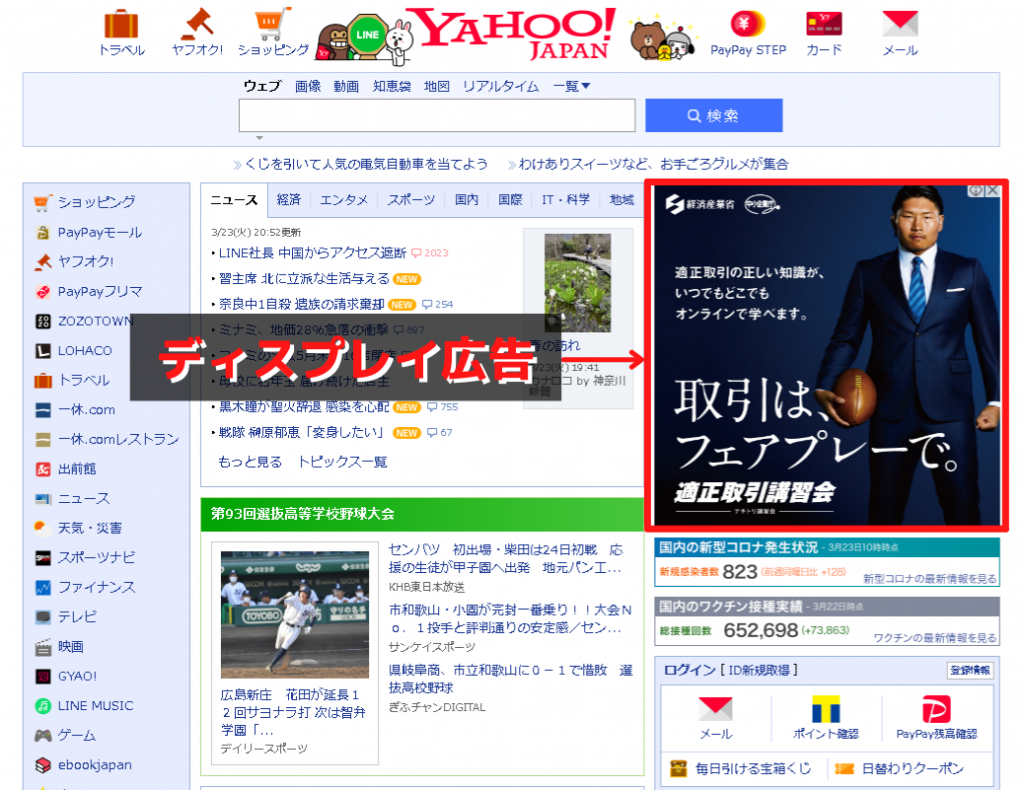Switch to the スポーツ news tab

click(x=411, y=200)
